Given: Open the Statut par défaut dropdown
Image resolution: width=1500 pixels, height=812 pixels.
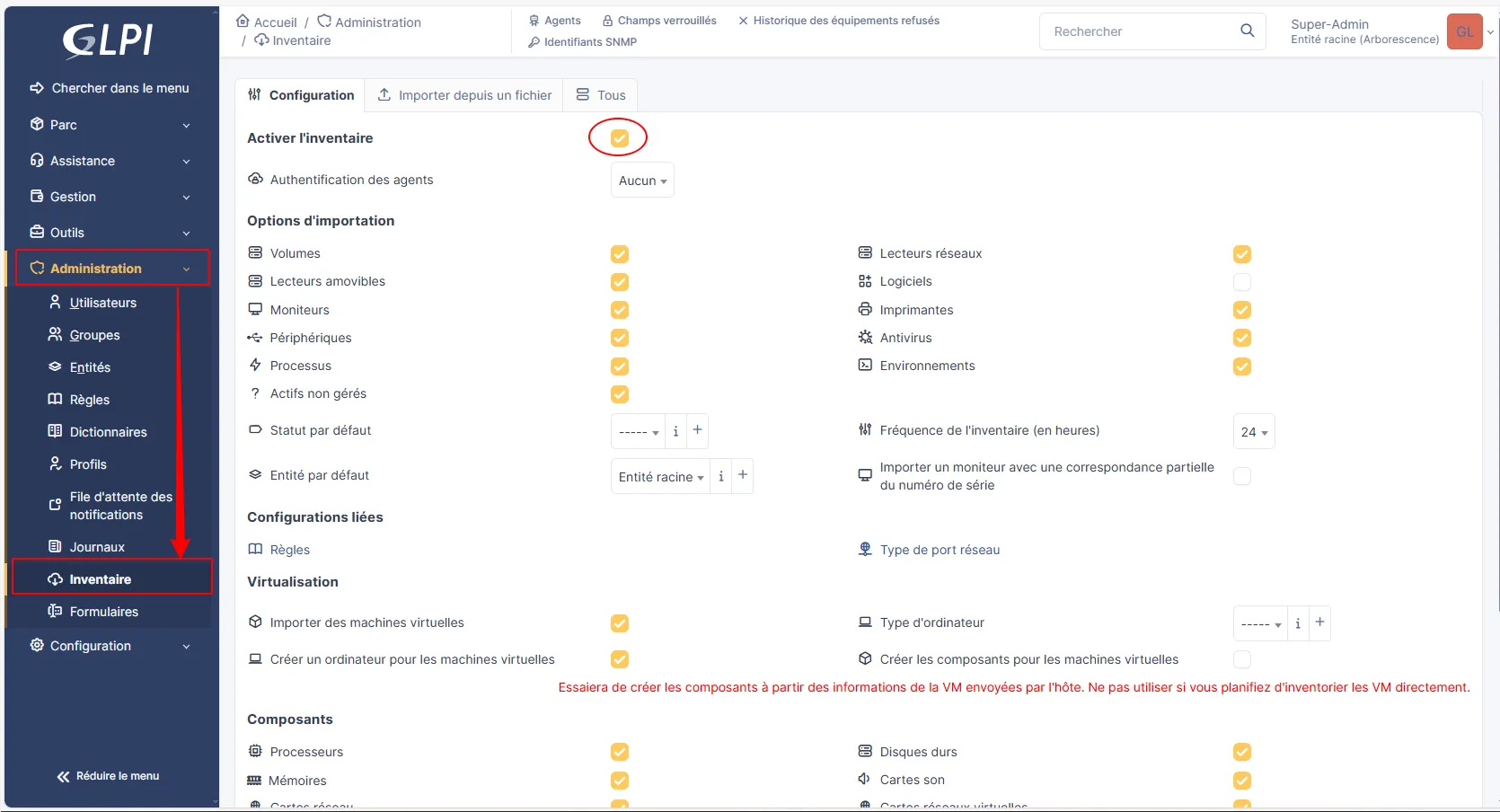Looking at the screenshot, I should click(x=638, y=431).
